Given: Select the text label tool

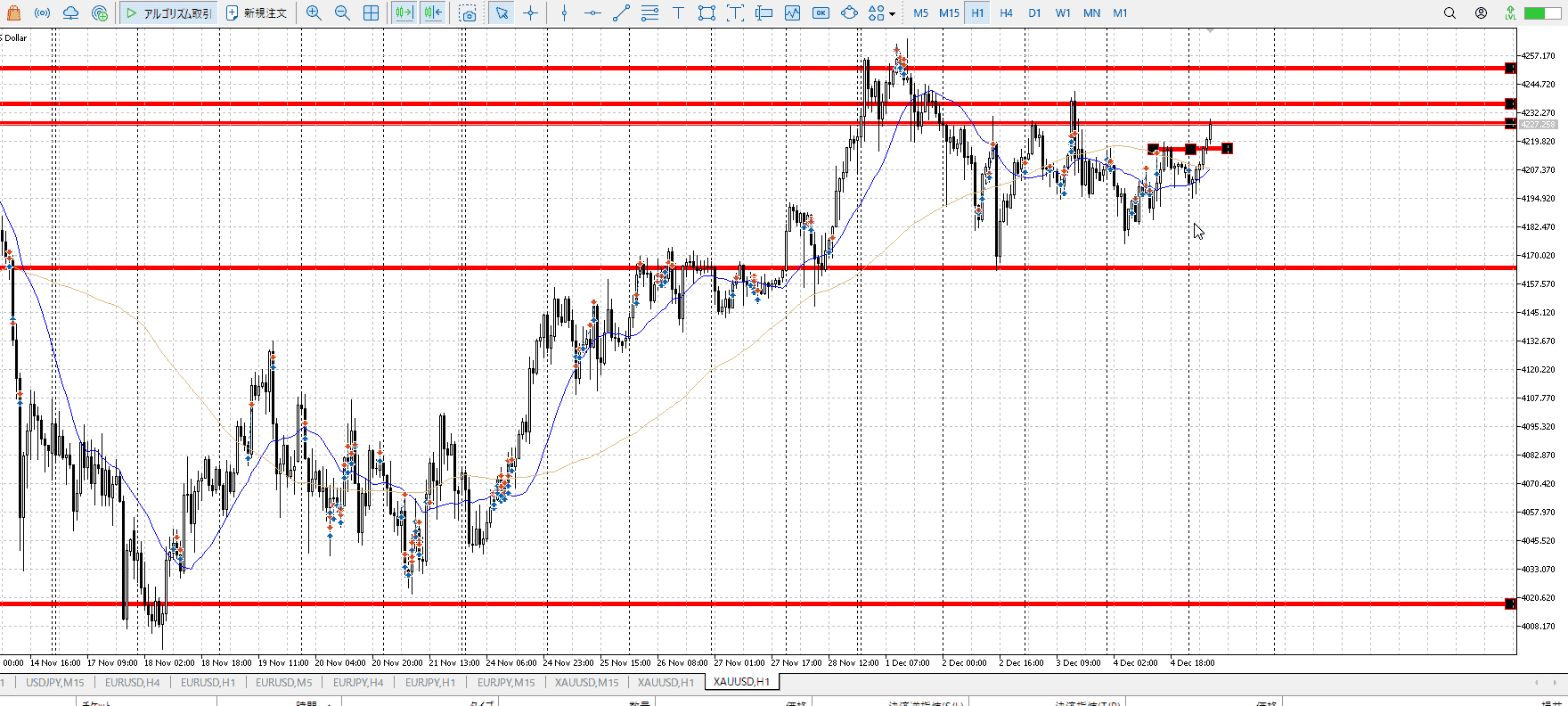Looking at the screenshot, I should point(678,13).
